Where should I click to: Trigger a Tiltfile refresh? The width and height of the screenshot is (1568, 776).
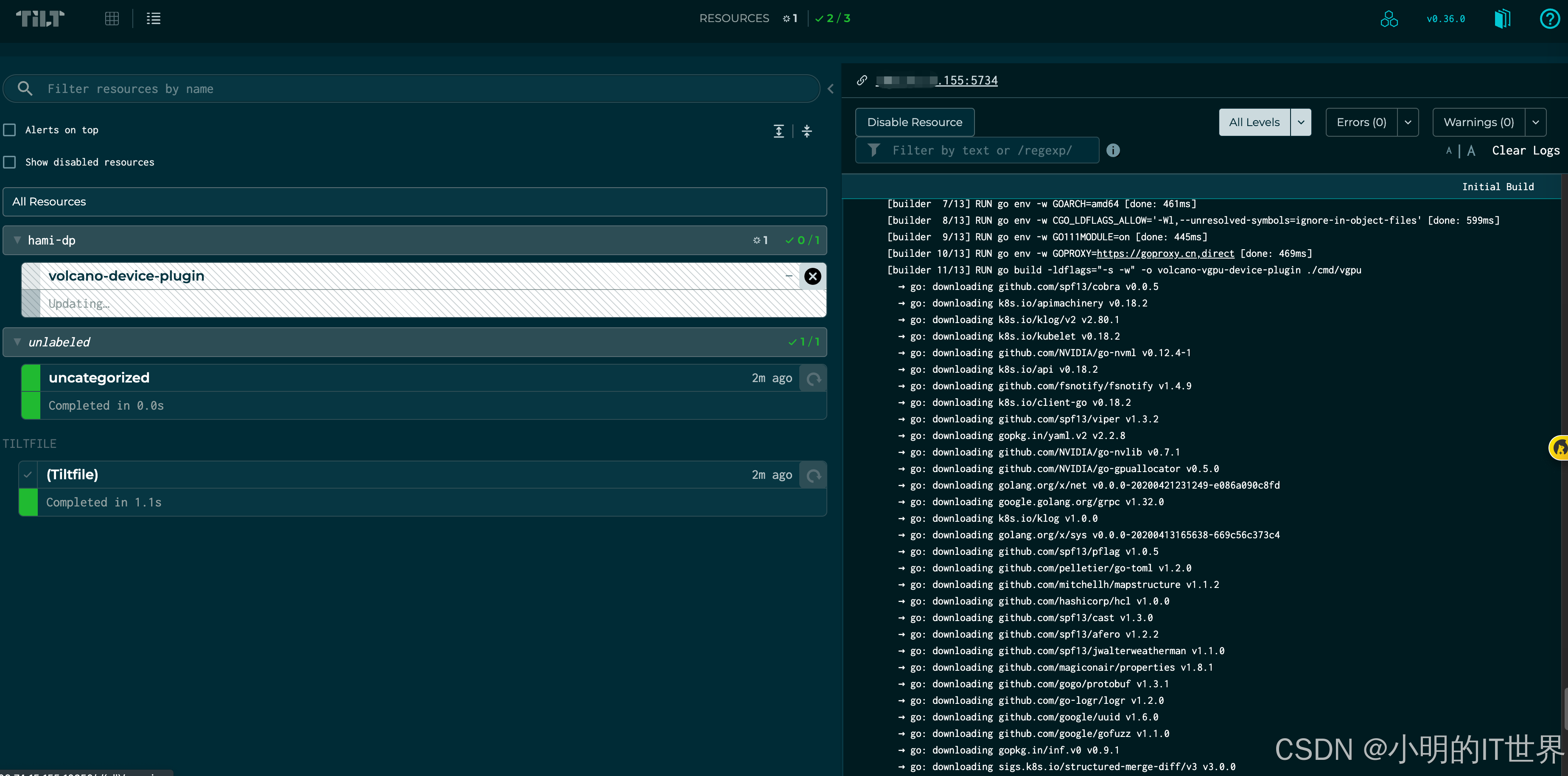pyautogui.click(x=813, y=475)
